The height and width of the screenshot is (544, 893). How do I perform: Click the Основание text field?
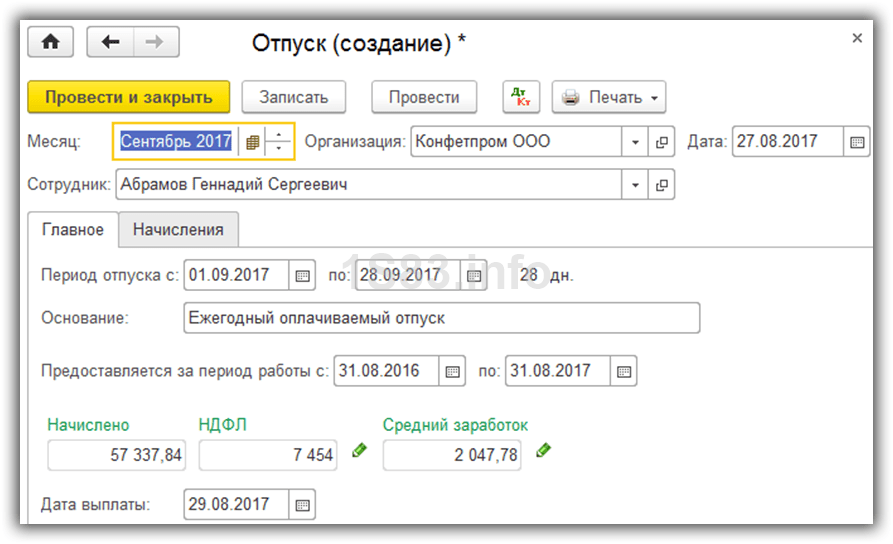[x=441, y=318]
